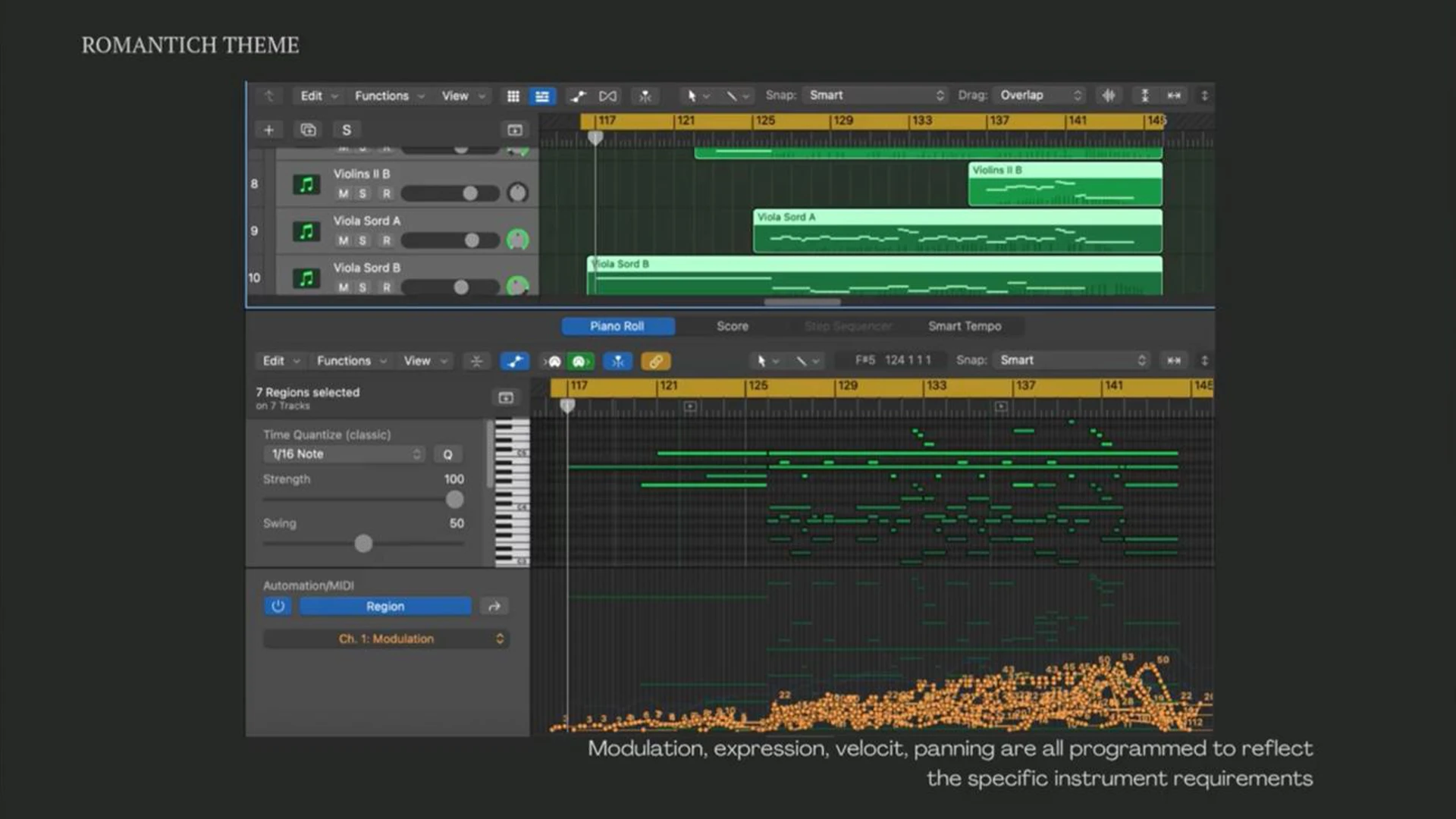This screenshot has height=819, width=1456.
Task: Click the highlighted list view button in tracks toolbar
Action: pos(542,96)
